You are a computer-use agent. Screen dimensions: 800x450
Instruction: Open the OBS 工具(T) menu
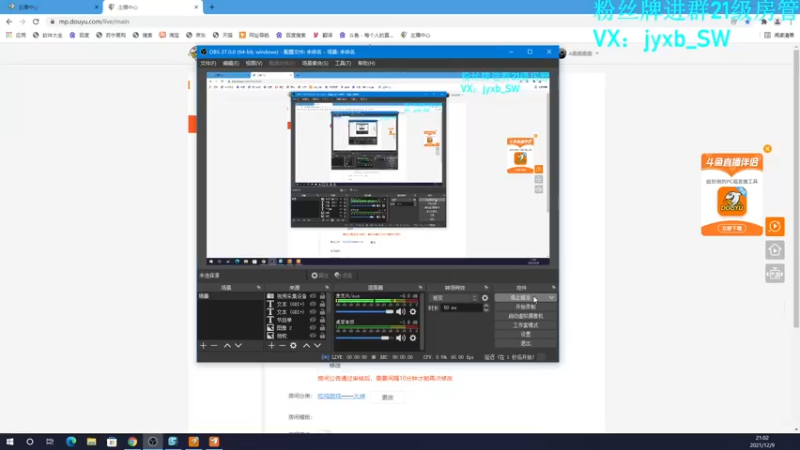[x=343, y=63]
